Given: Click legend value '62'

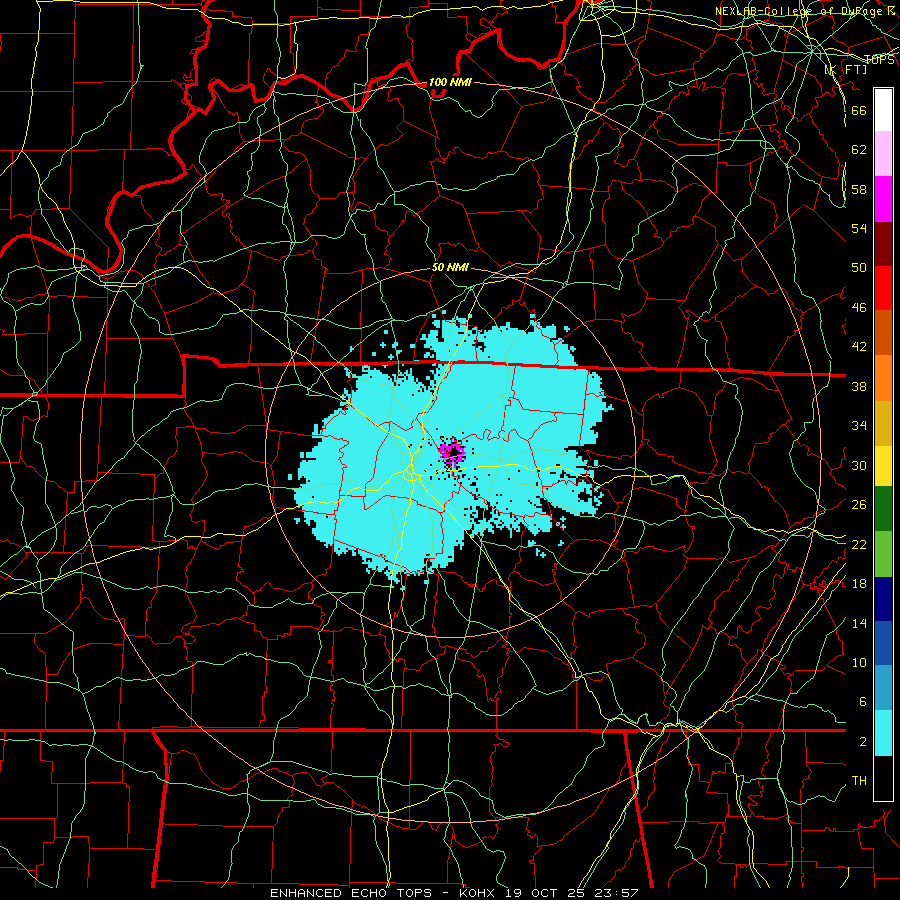Looking at the screenshot, I should (x=859, y=149).
